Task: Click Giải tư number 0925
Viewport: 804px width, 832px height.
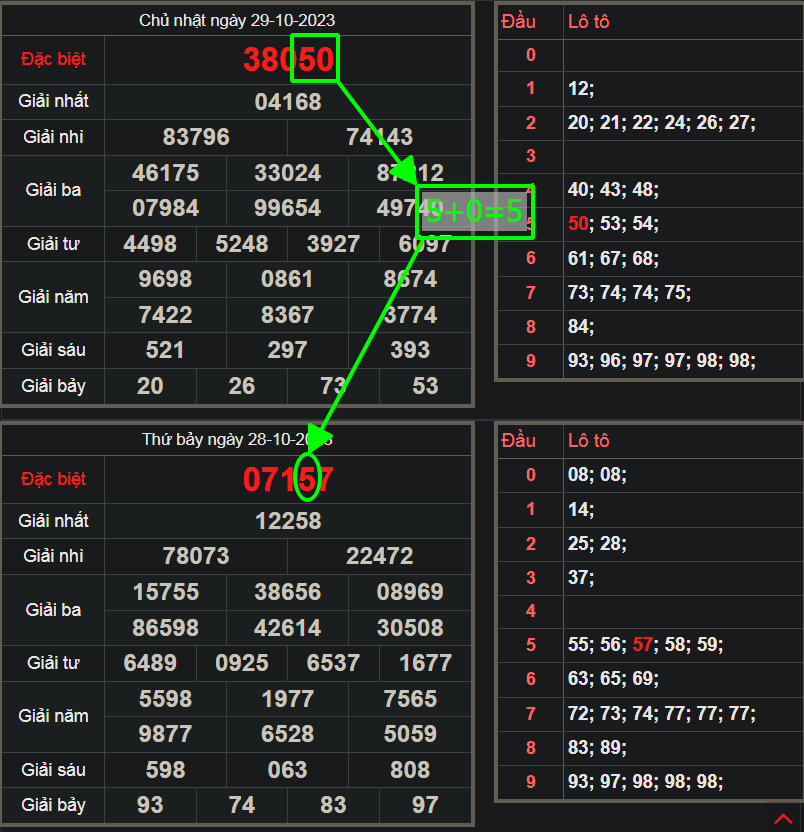Action: coord(242,663)
